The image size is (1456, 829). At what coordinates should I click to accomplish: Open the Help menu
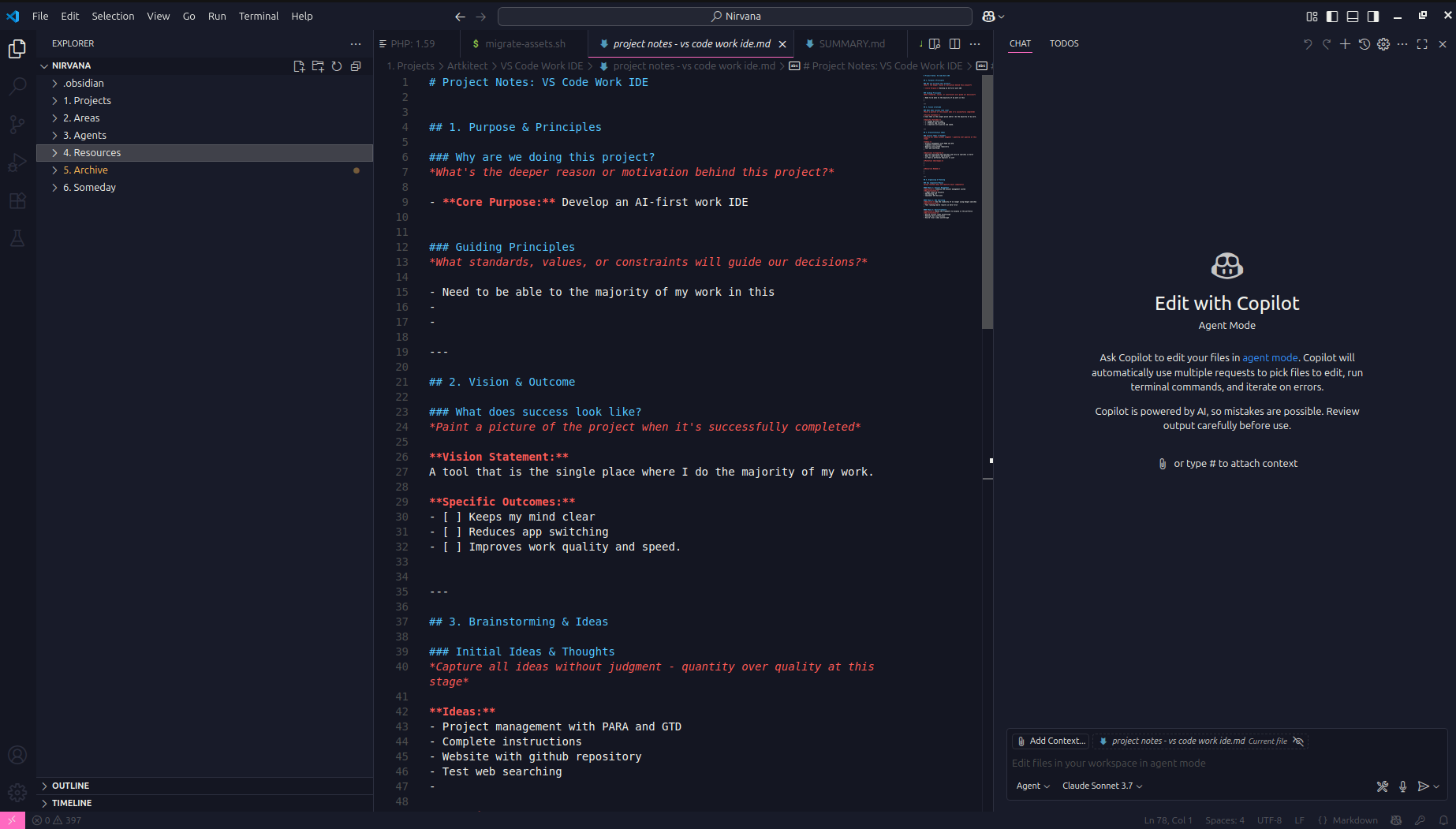(x=302, y=16)
